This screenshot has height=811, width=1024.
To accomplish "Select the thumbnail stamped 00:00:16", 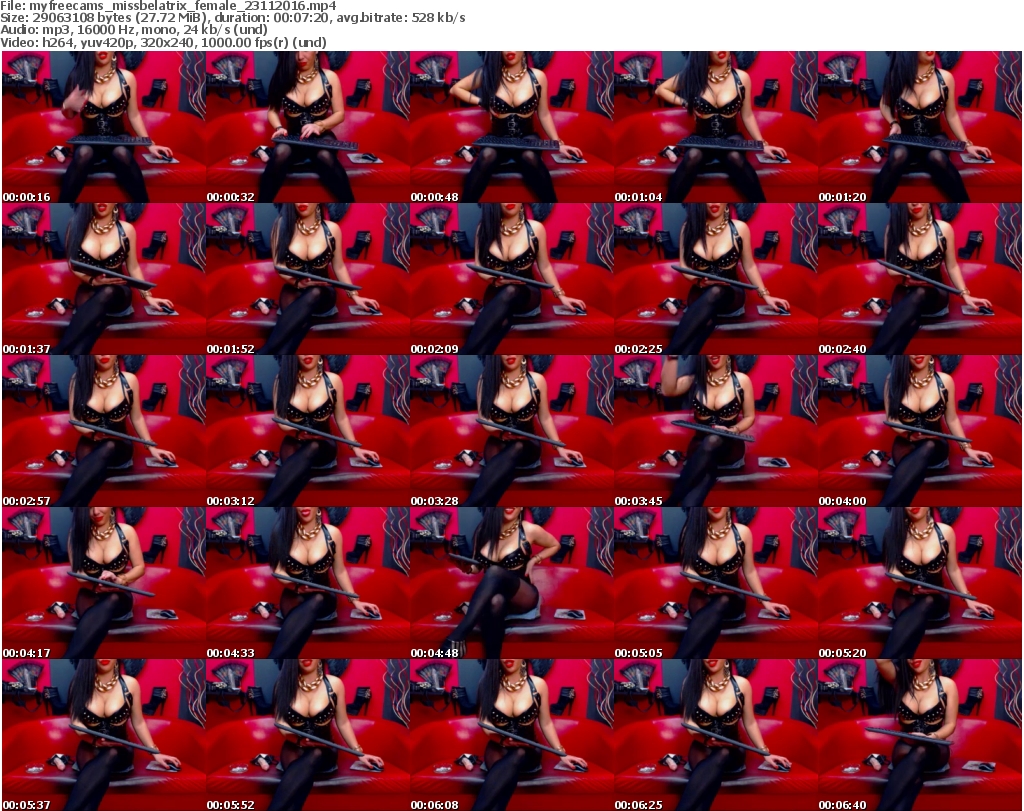I will pos(104,127).
